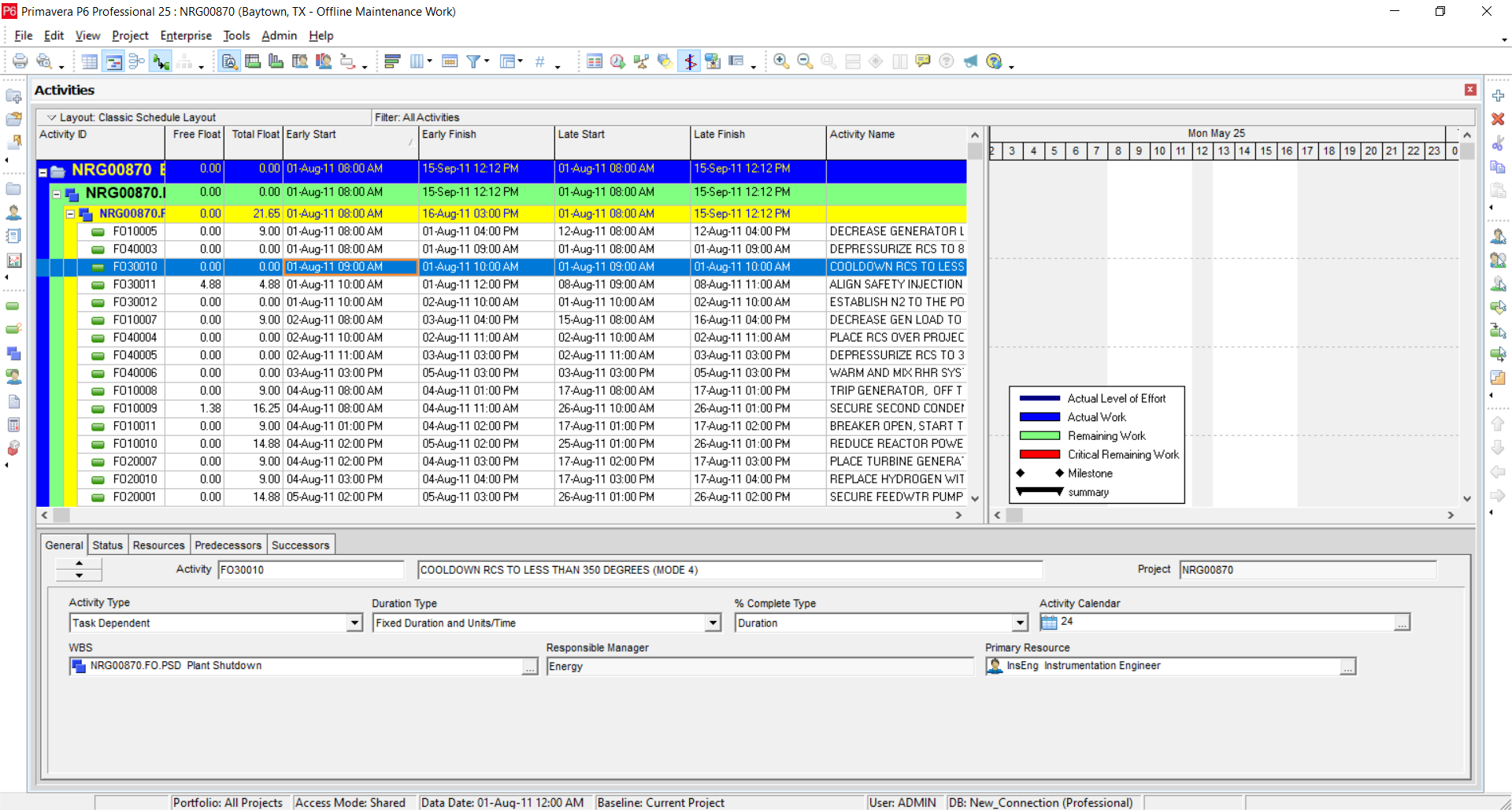Switch to the Successors tab
Screen dimensions: 1512x810
click(300, 545)
